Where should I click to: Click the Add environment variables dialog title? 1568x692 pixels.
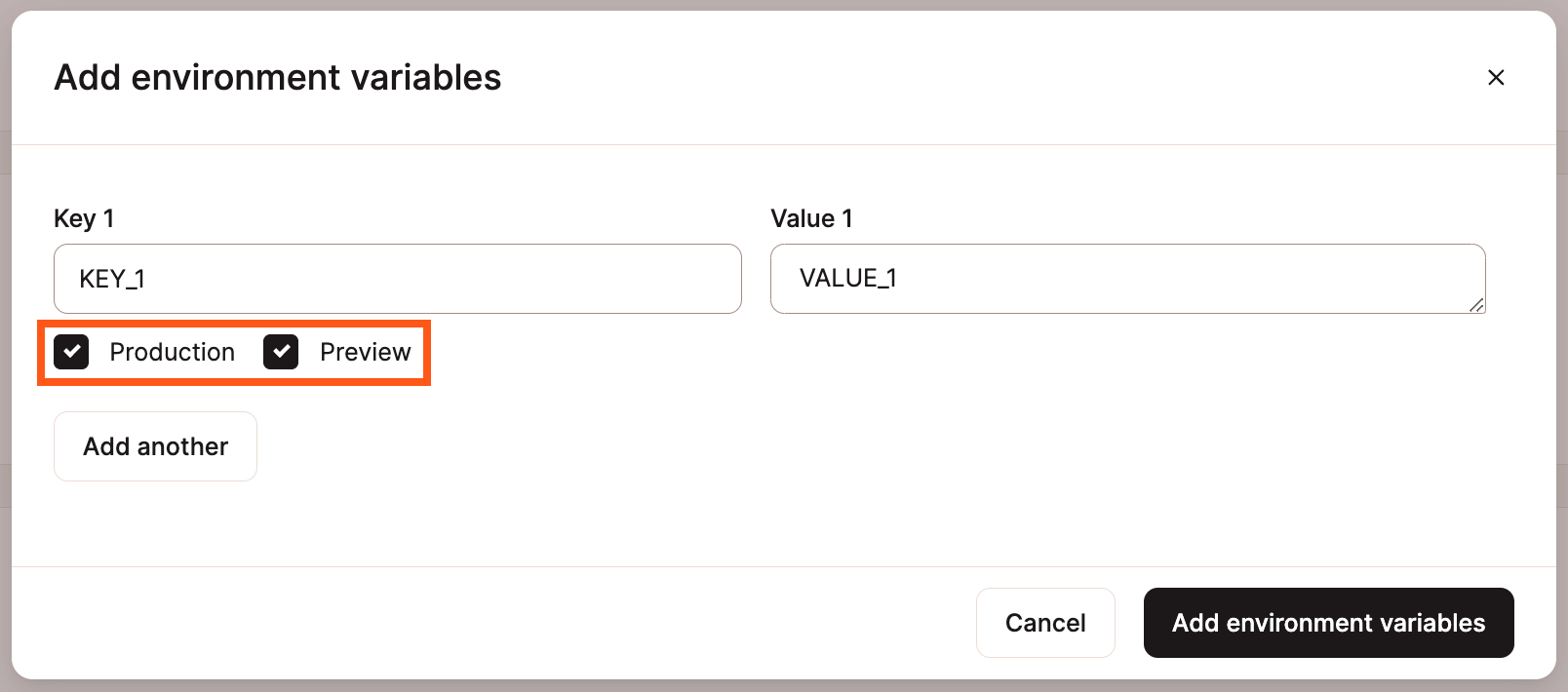pos(278,77)
